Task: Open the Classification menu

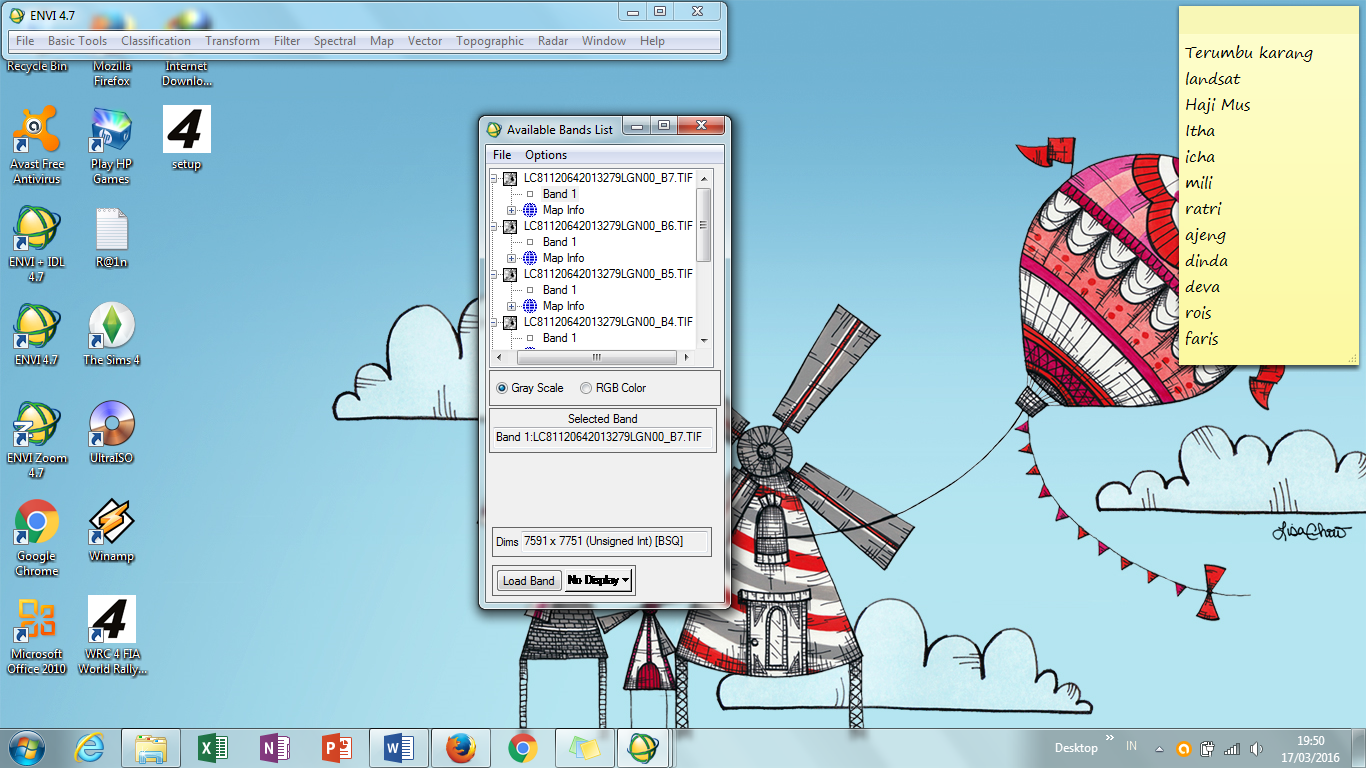Action: pos(156,41)
